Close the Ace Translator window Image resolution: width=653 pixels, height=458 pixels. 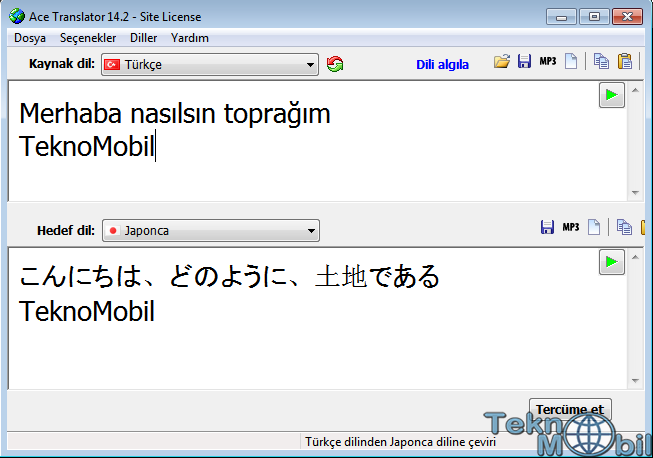pos(627,17)
